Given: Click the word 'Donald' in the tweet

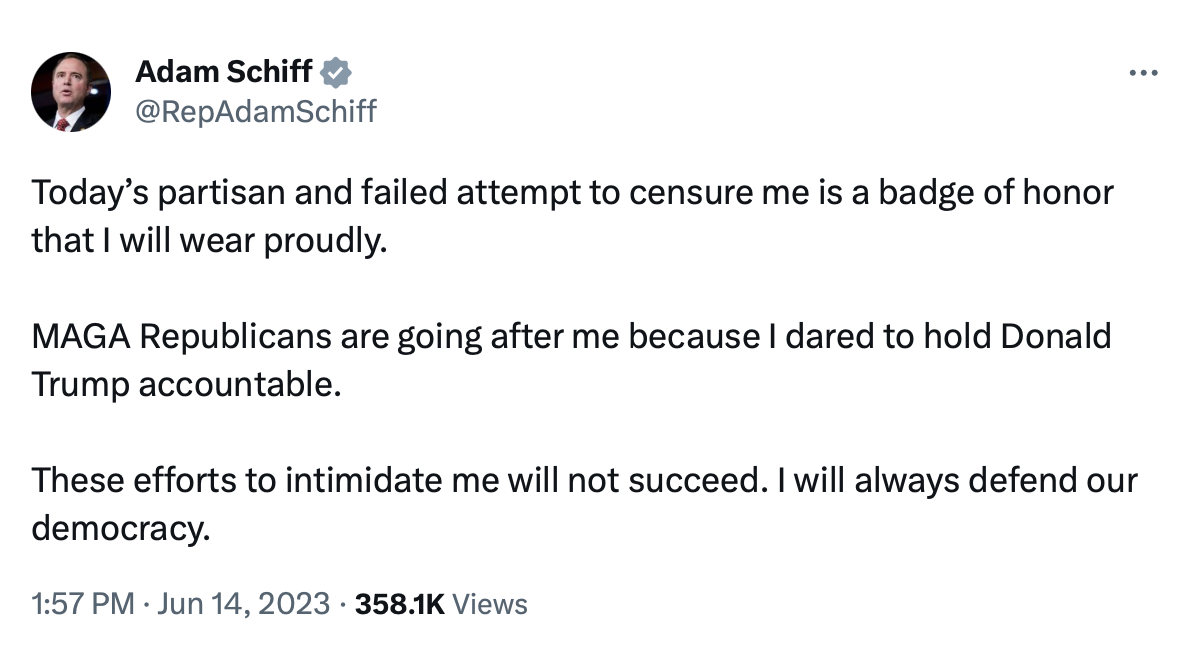Looking at the screenshot, I should (1056, 336).
